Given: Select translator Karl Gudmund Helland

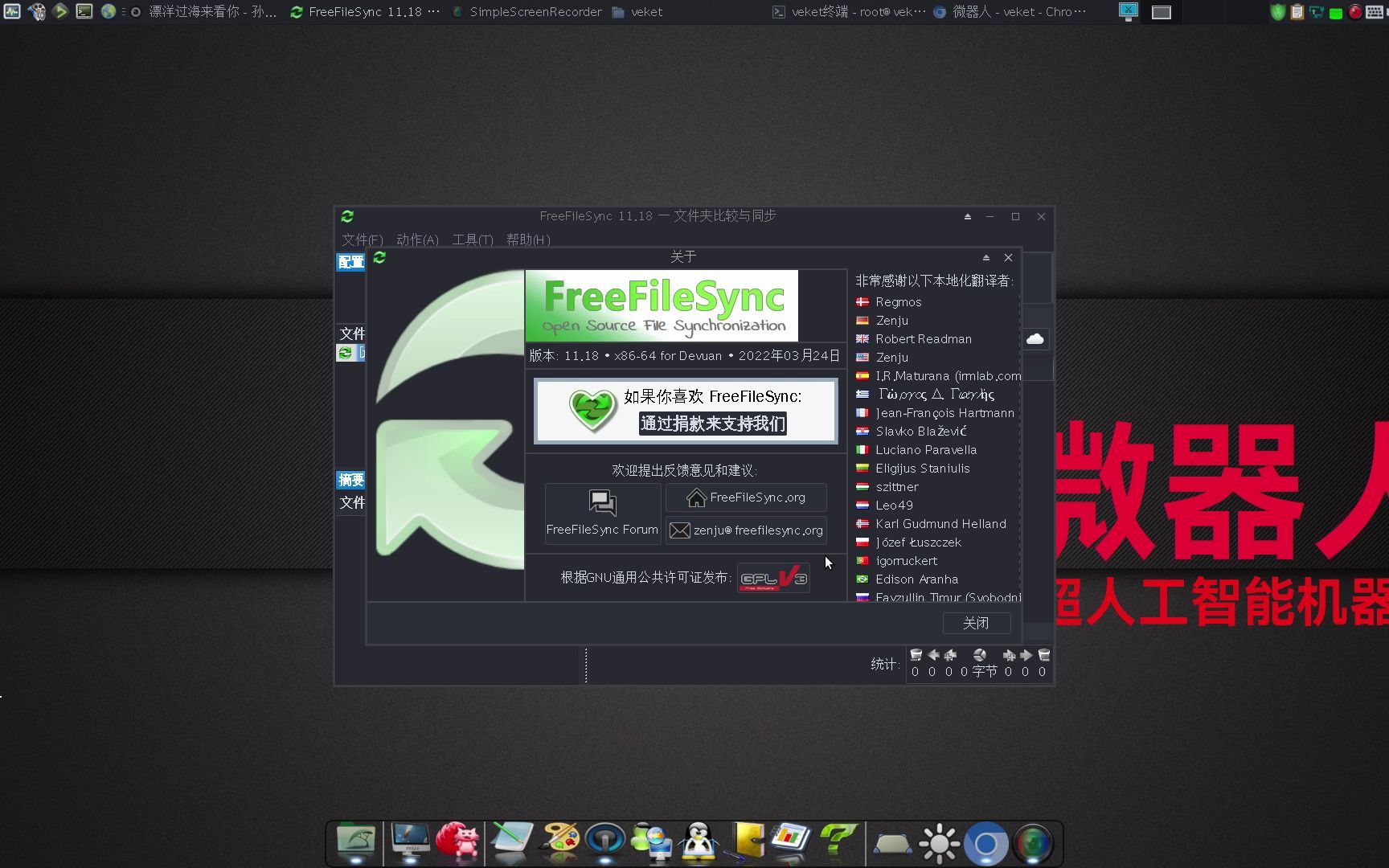Looking at the screenshot, I should click(940, 524).
